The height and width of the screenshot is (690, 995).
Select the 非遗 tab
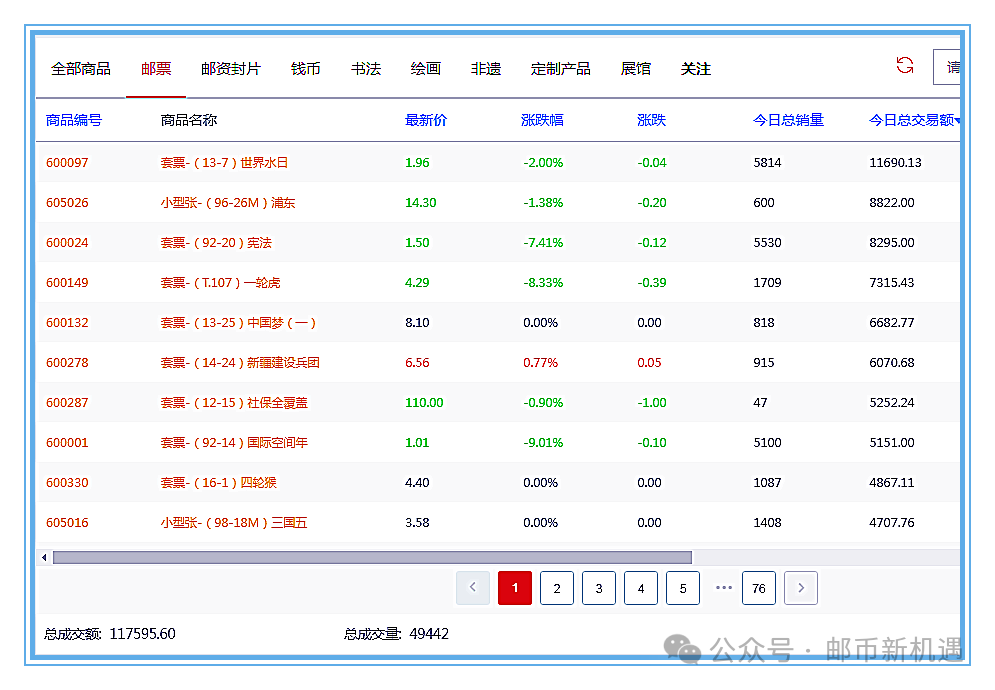pos(486,69)
